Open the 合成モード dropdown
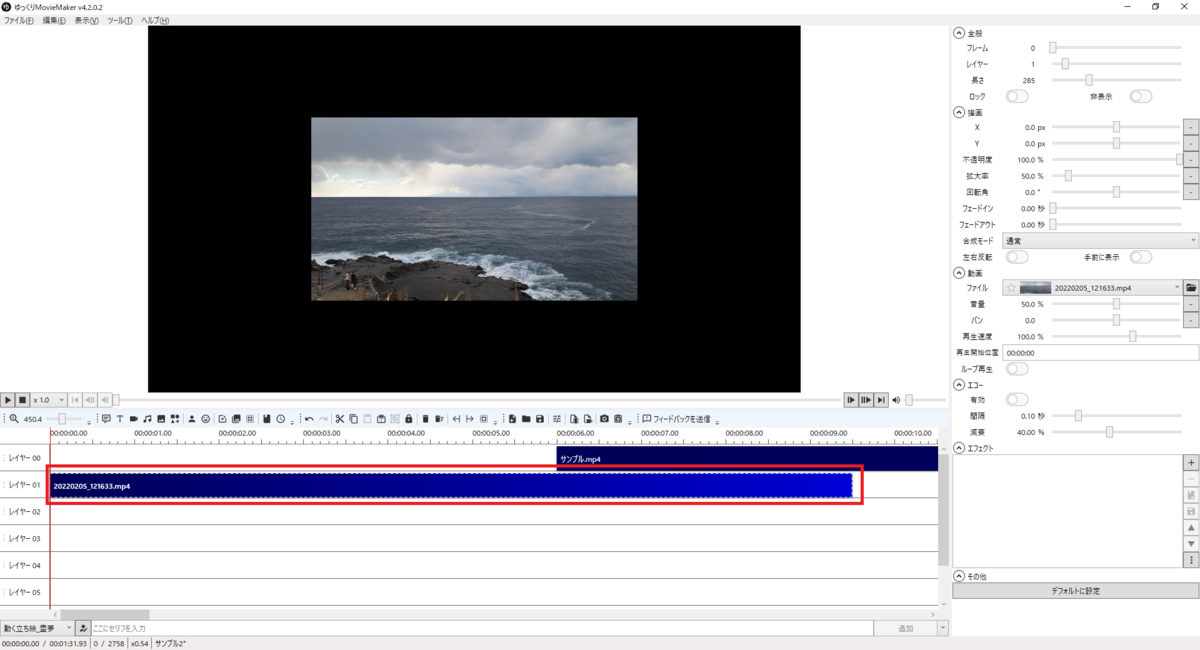This screenshot has width=1200, height=650. 1100,240
